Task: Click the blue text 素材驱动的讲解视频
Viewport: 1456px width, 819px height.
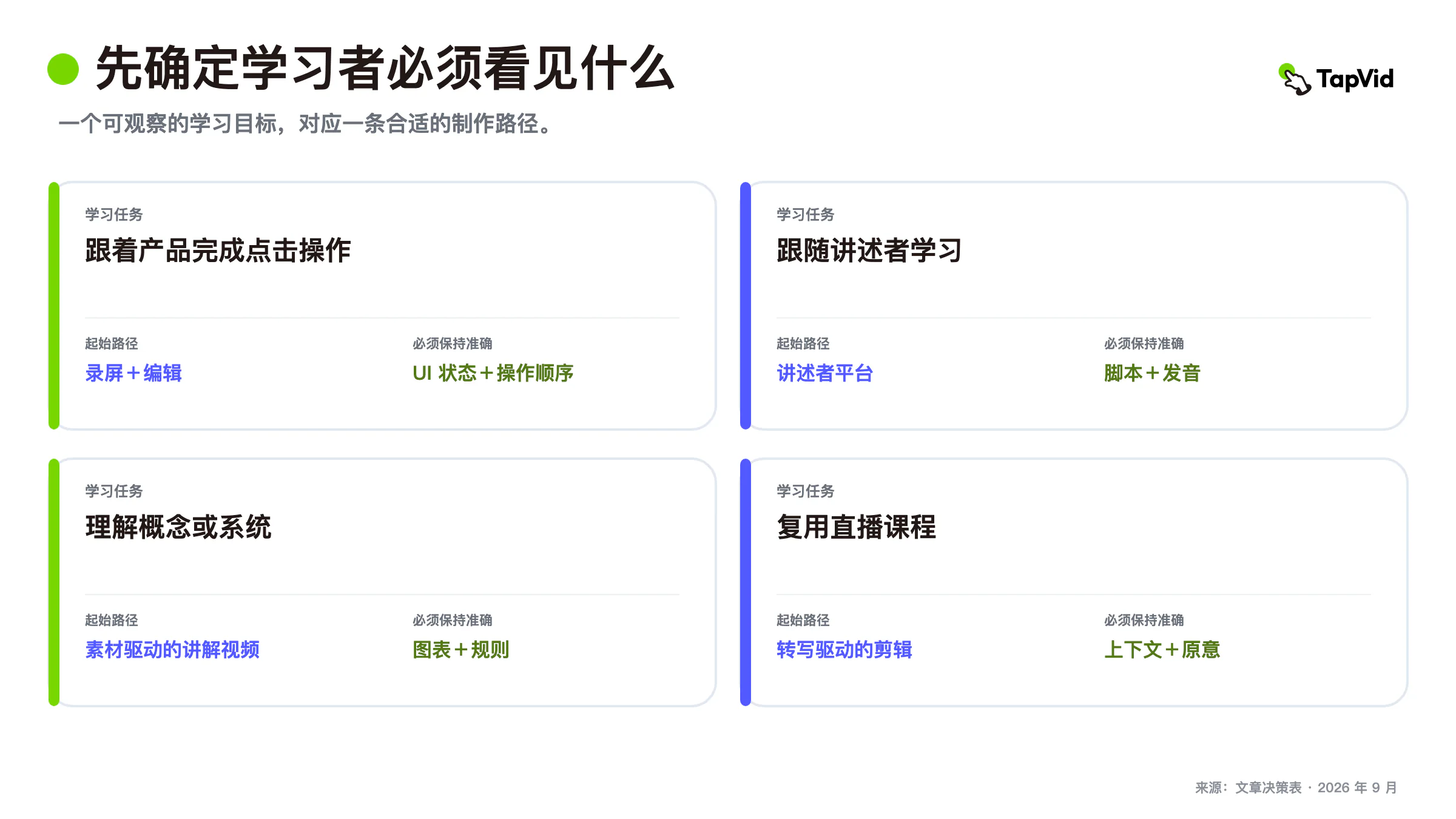Action: 172,650
